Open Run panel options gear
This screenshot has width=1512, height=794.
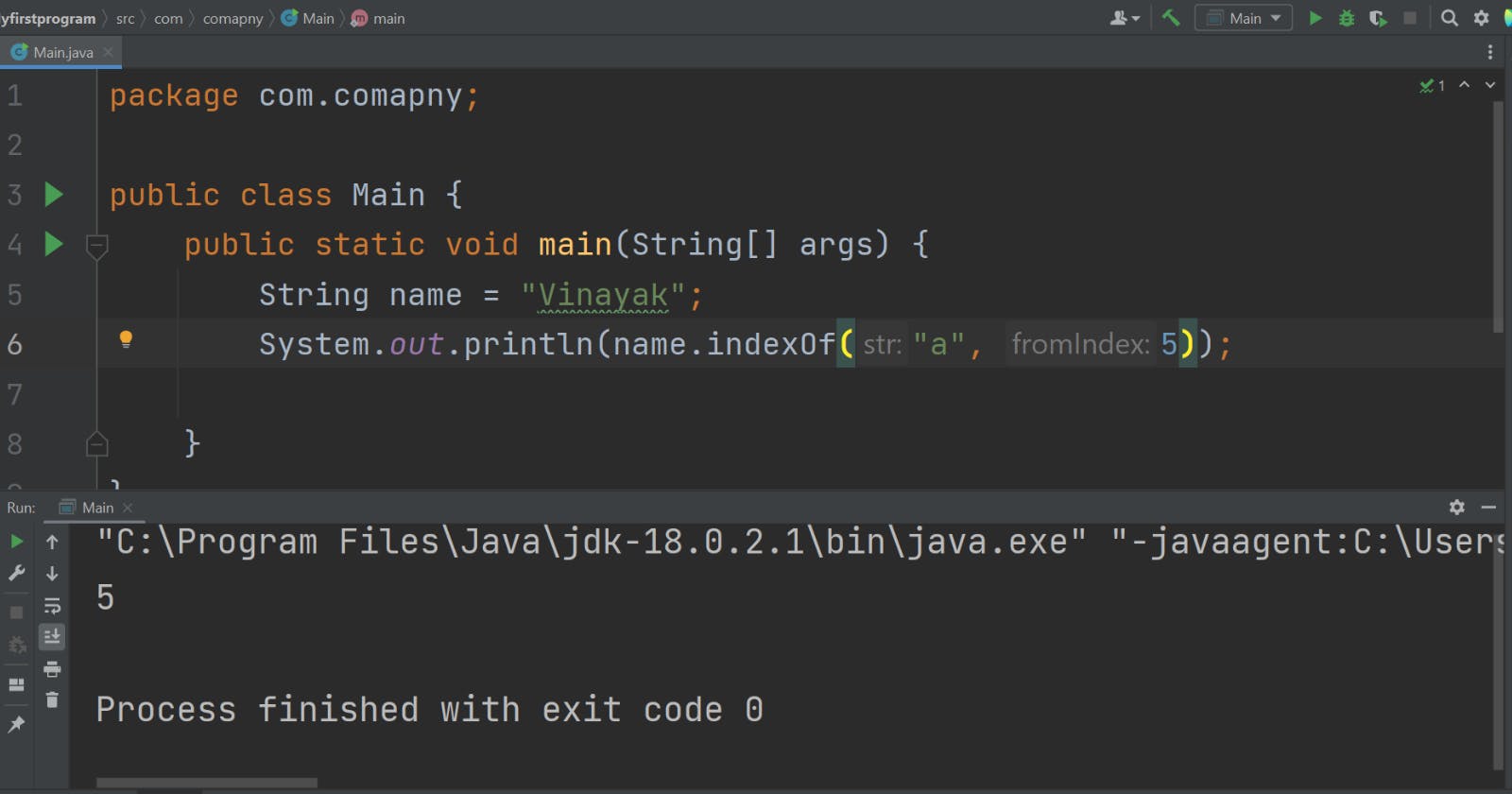pos(1457,508)
